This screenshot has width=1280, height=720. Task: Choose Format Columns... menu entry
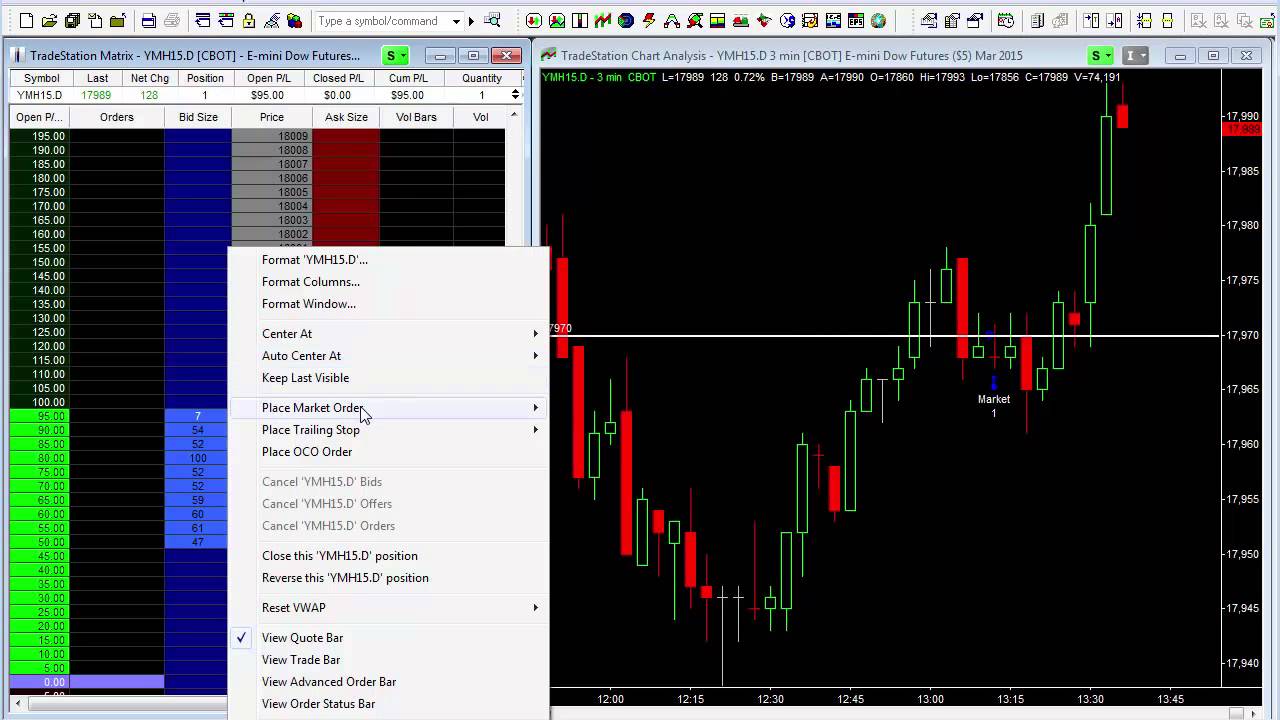click(x=311, y=282)
